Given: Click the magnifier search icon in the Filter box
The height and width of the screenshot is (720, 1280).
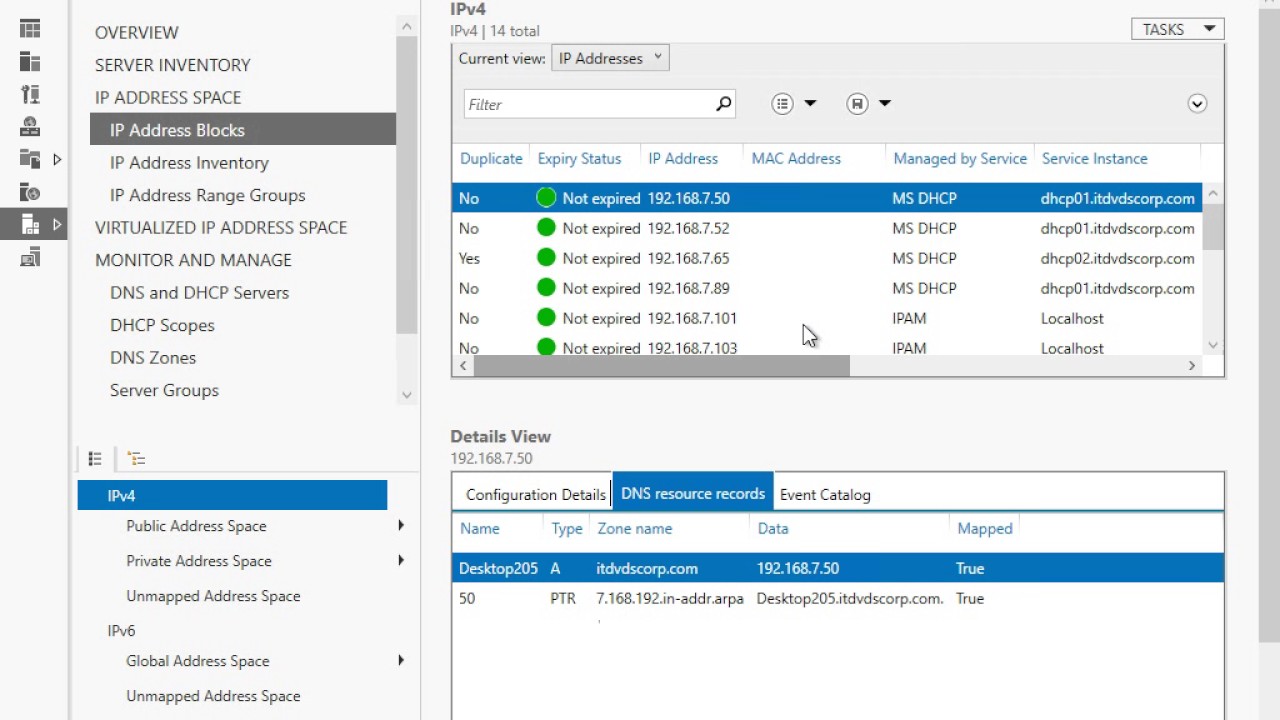Looking at the screenshot, I should coord(724,104).
